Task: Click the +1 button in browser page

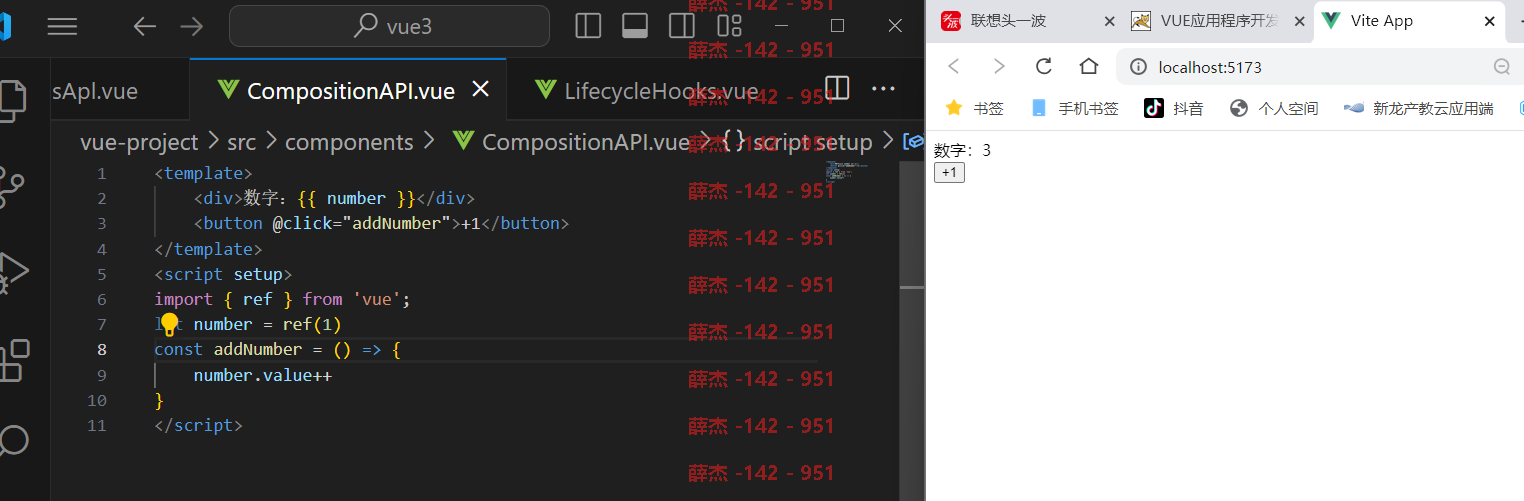Action: point(949,172)
